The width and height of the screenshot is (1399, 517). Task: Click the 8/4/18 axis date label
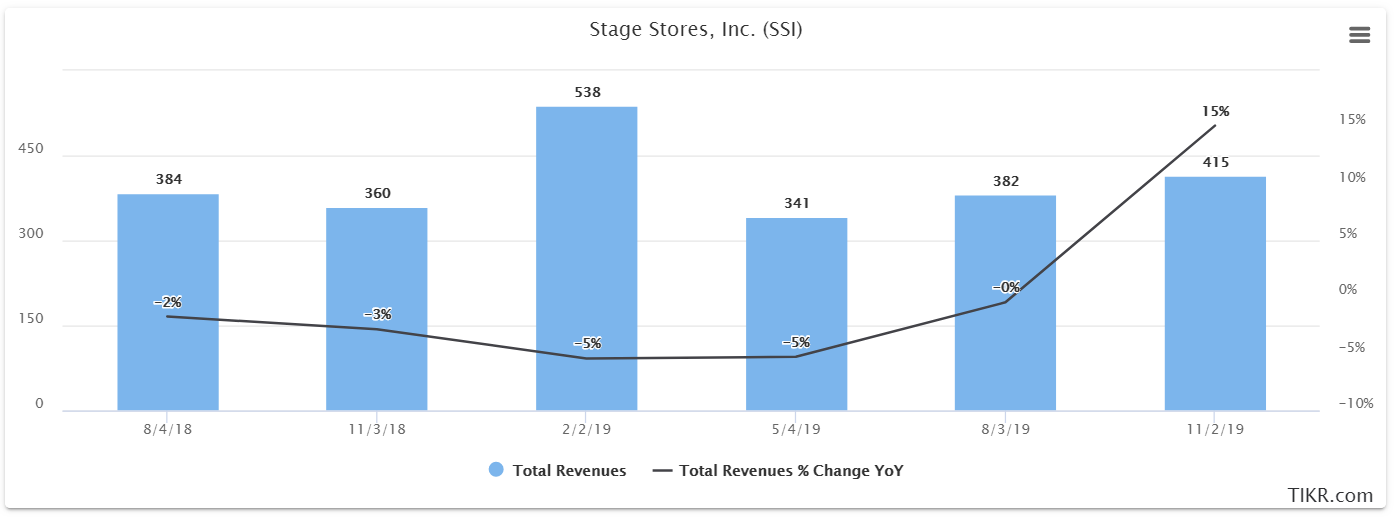(x=168, y=428)
